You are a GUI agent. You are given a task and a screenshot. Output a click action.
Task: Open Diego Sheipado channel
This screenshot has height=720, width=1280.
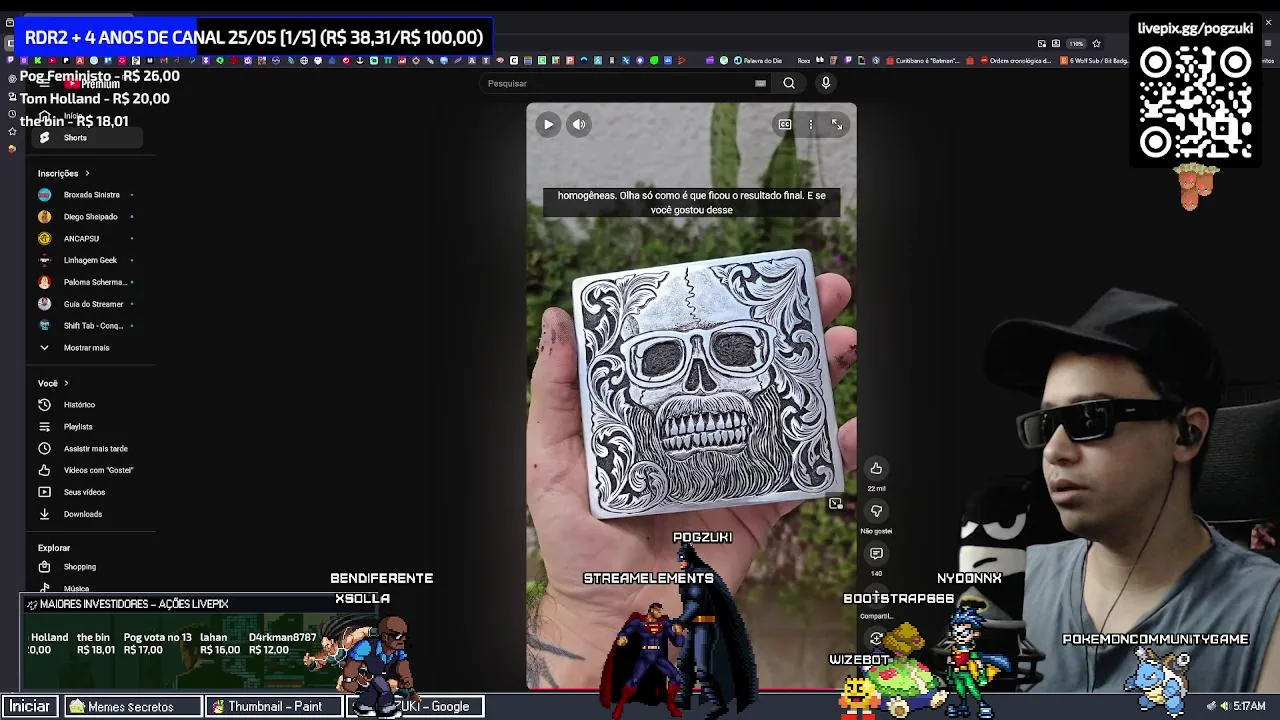coord(86,217)
